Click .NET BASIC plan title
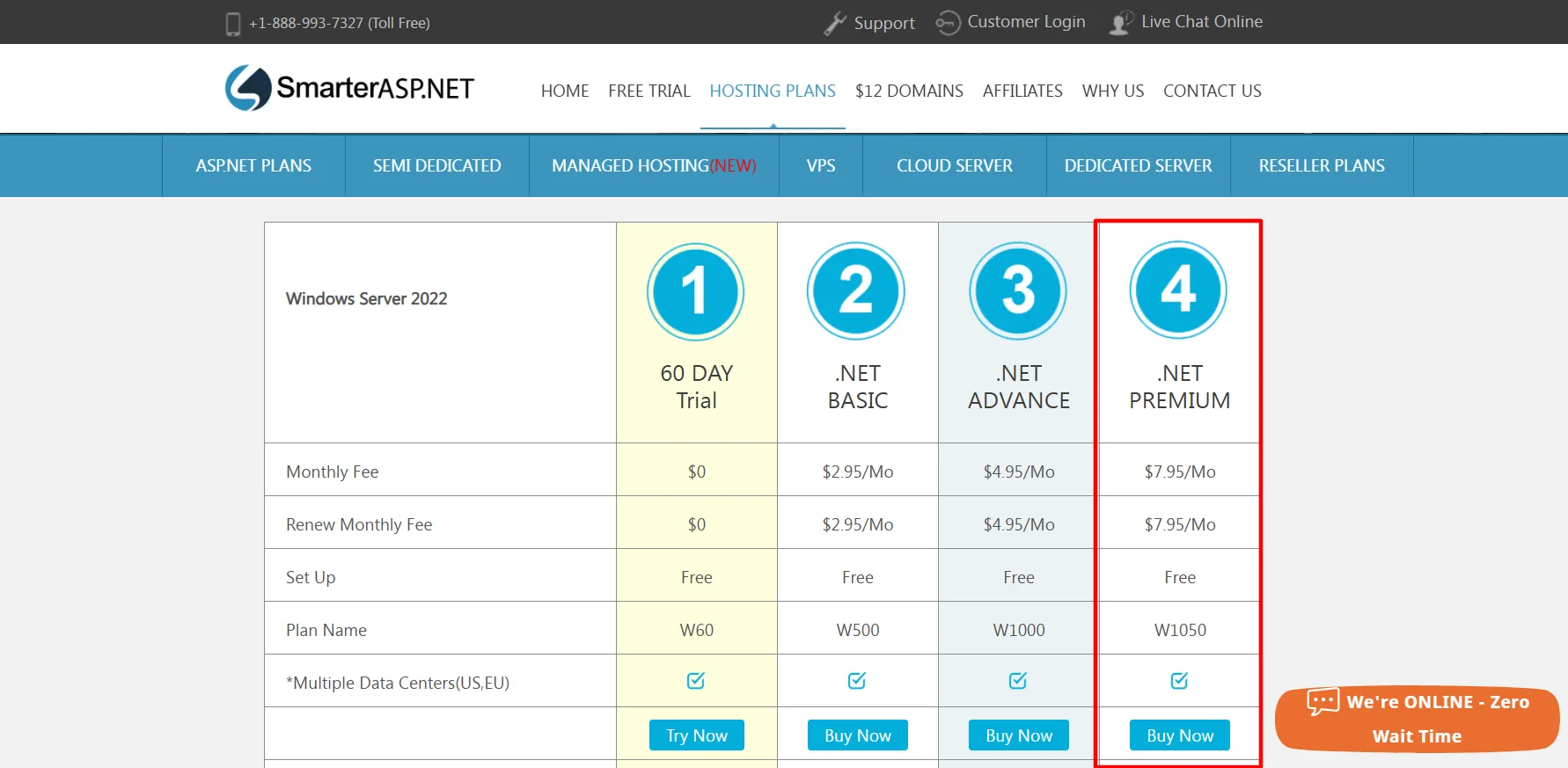This screenshot has height=768, width=1568. (858, 386)
